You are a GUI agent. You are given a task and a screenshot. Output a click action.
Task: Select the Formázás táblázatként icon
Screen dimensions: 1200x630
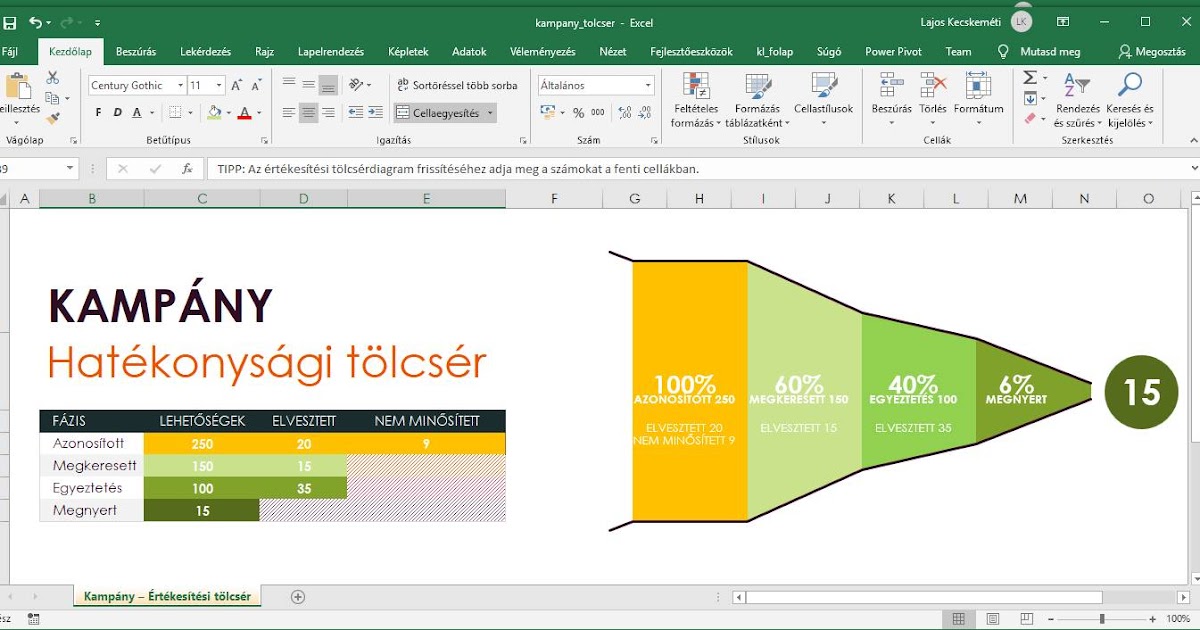[758, 95]
